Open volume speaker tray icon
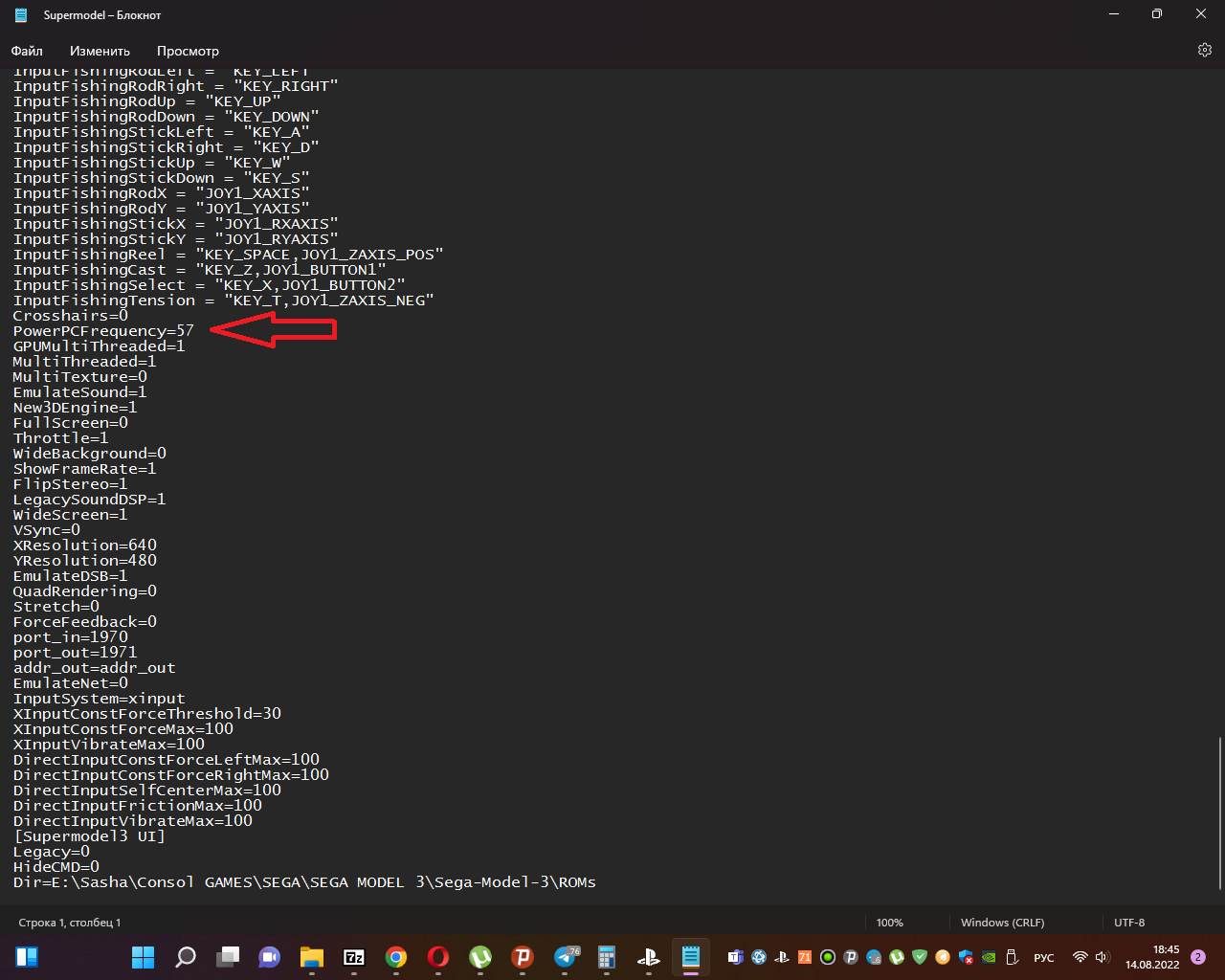This screenshot has width=1225, height=980. click(x=1102, y=957)
